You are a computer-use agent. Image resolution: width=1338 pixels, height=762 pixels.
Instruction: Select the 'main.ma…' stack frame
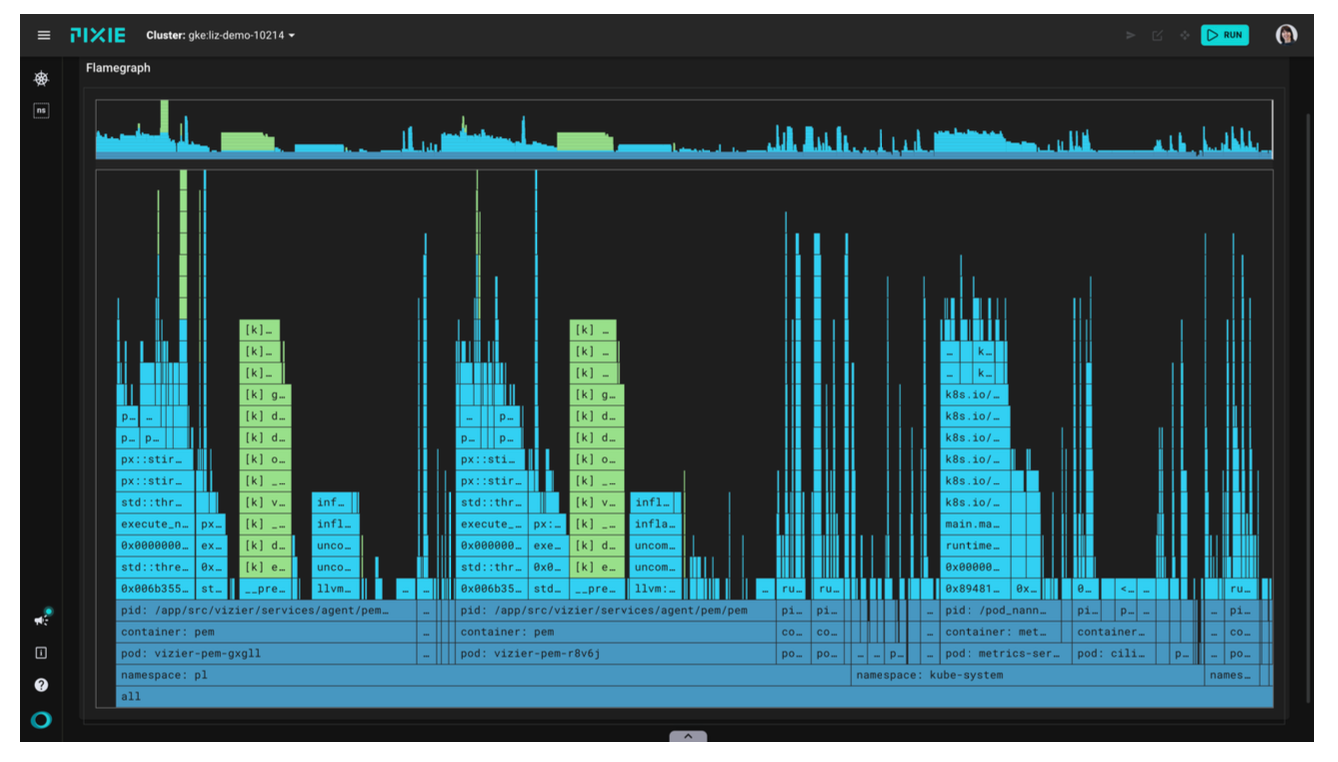(976, 524)
